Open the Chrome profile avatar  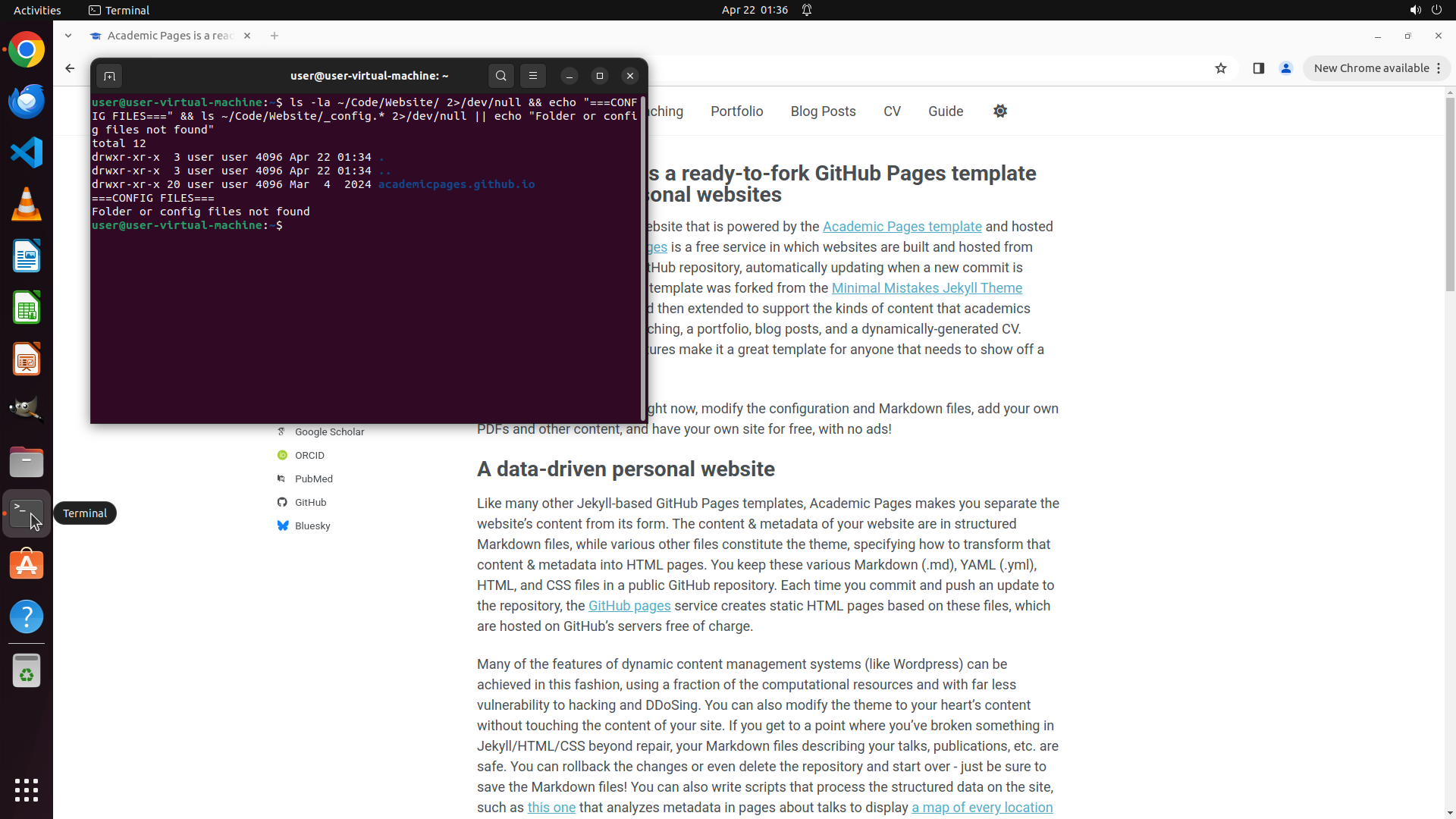tap(1286, 68)
